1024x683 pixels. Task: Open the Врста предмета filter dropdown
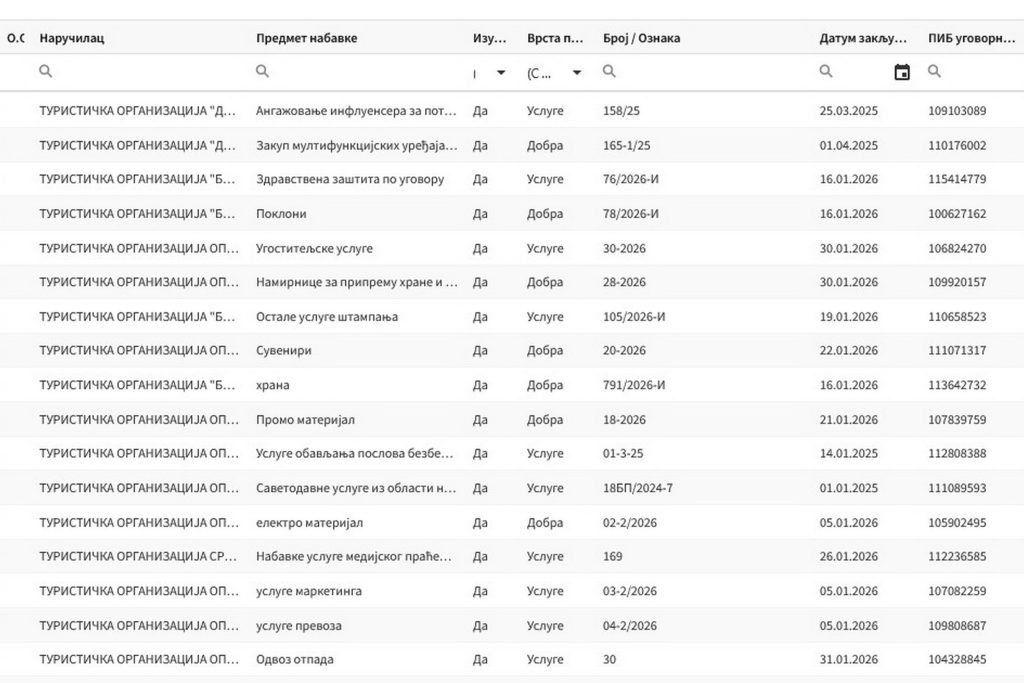click(577, 73)
